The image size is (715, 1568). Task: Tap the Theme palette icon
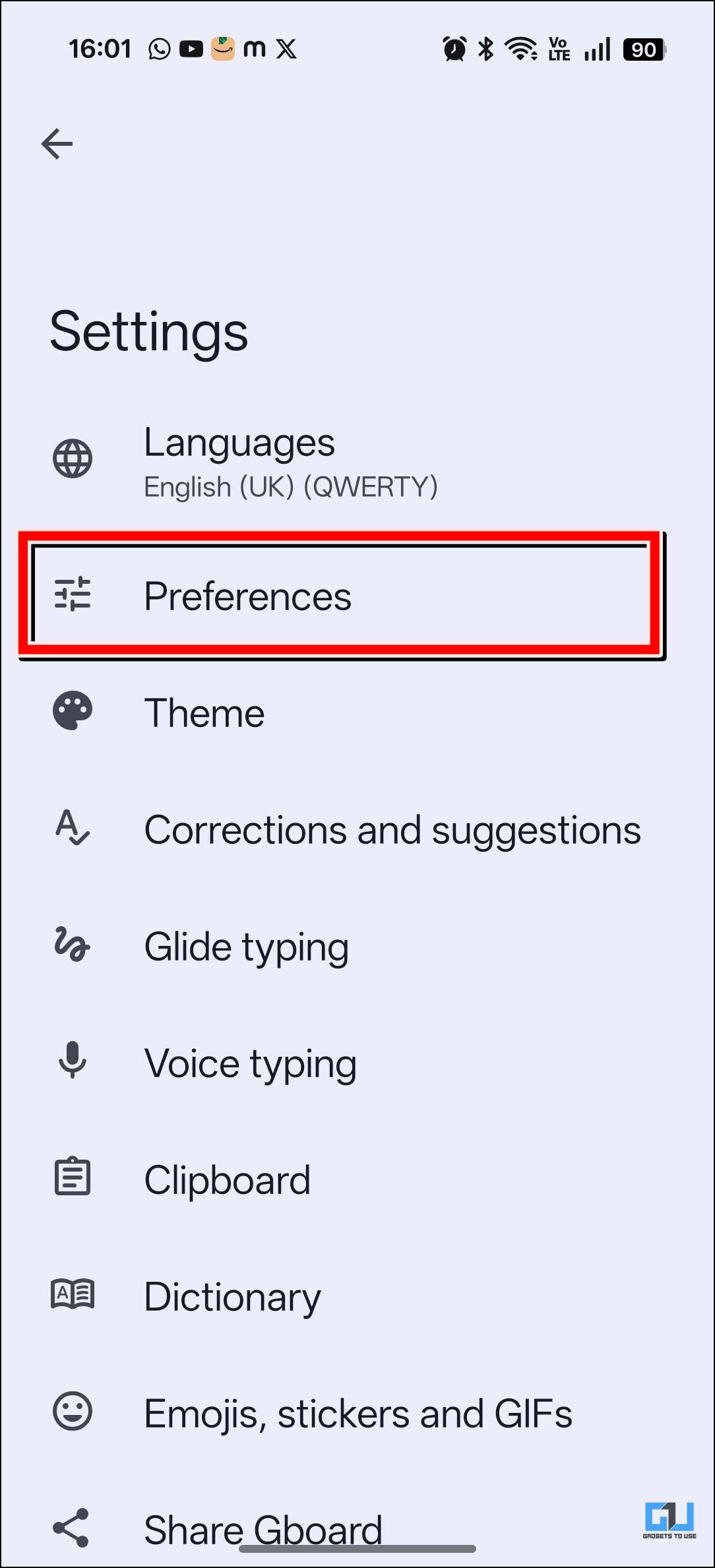click(73, 711)
